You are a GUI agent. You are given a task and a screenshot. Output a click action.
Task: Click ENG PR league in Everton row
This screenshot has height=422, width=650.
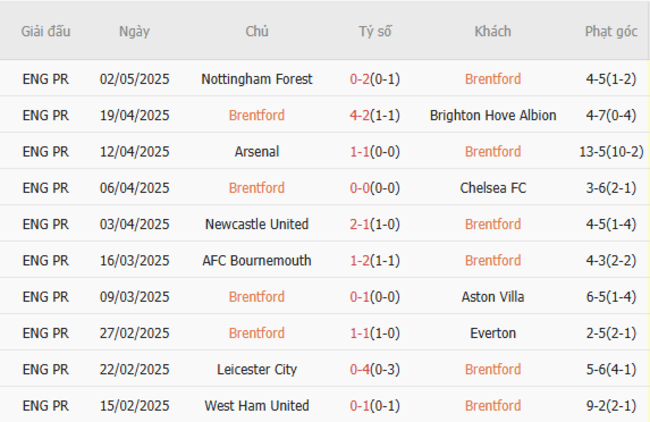[x=46, y=333]
